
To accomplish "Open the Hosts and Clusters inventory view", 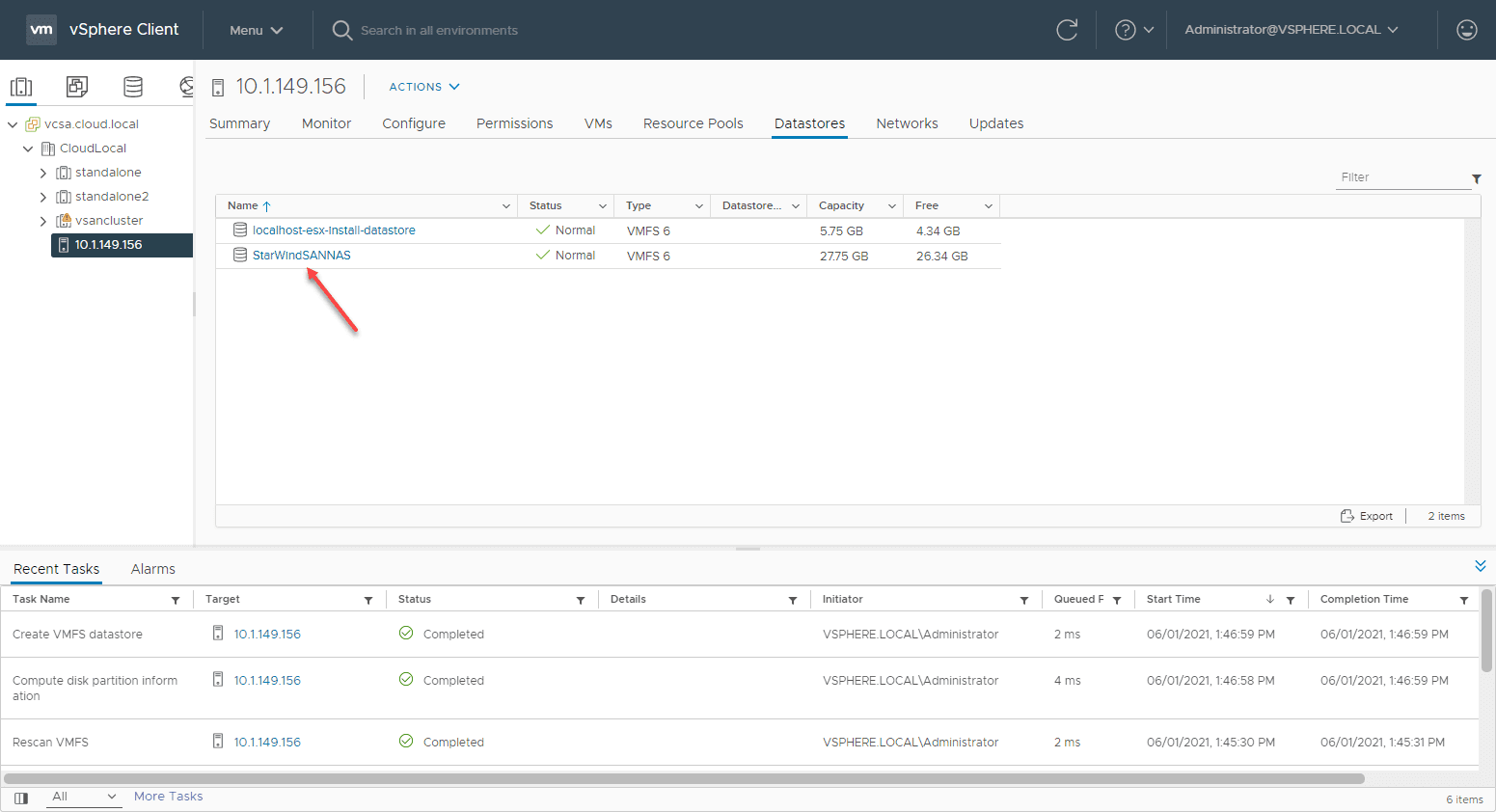I will pyautogui.click(x=21, y=86).
